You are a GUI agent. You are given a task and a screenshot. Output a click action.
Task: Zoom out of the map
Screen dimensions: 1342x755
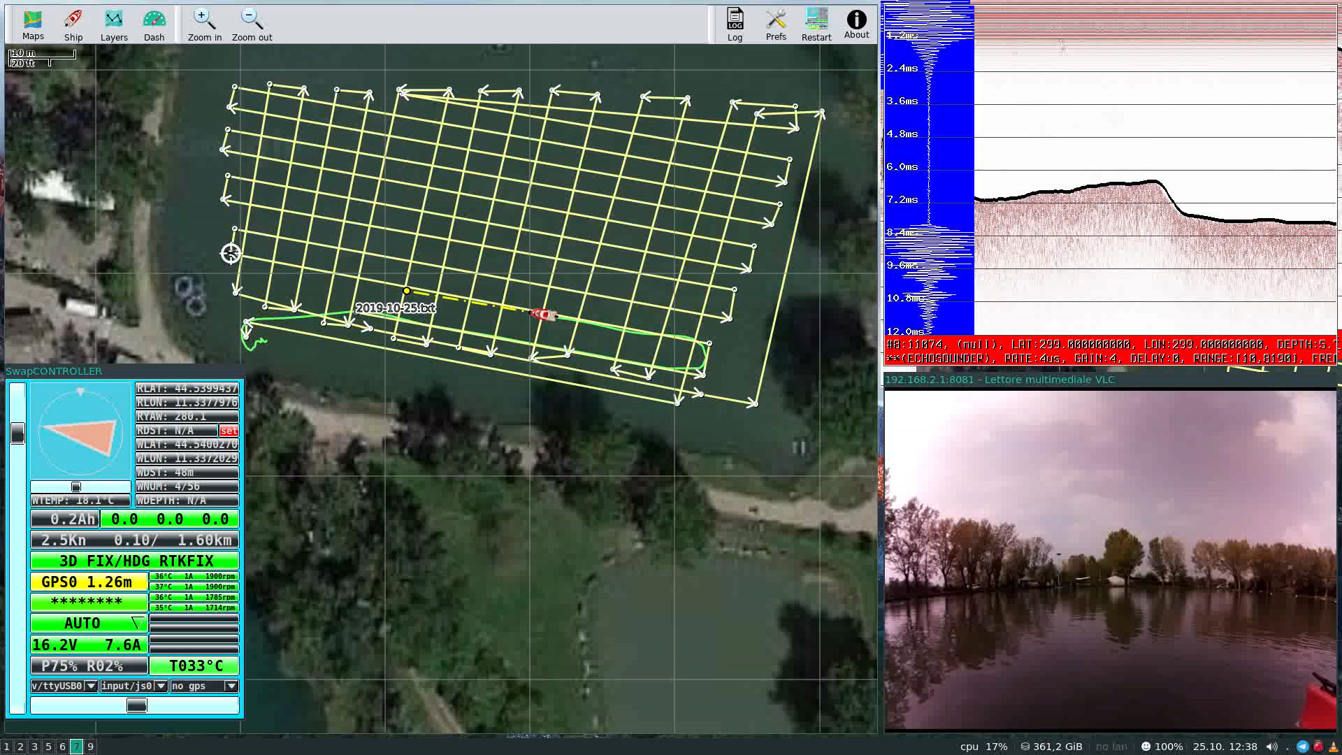pyautogui.click(x=252, y=24)
